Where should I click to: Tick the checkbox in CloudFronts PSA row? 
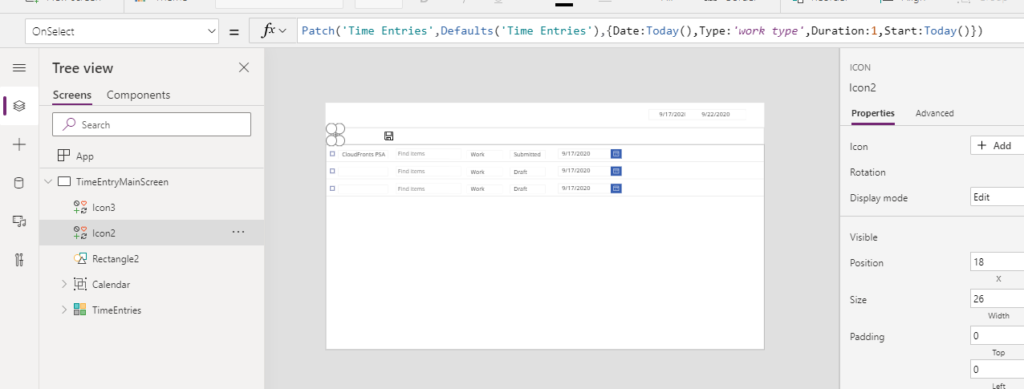[x=332, y=154]
